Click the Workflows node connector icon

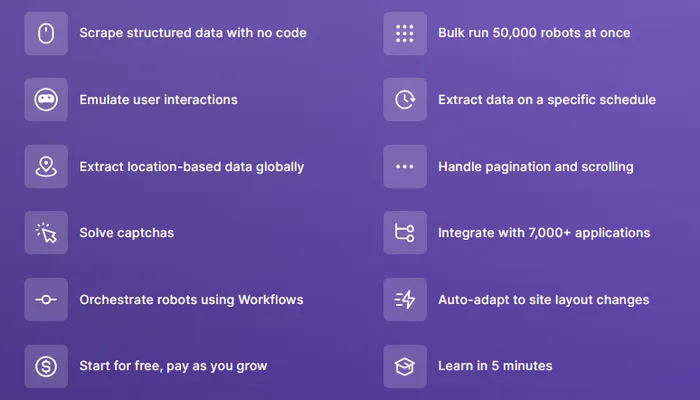click(x=46, y=299)
